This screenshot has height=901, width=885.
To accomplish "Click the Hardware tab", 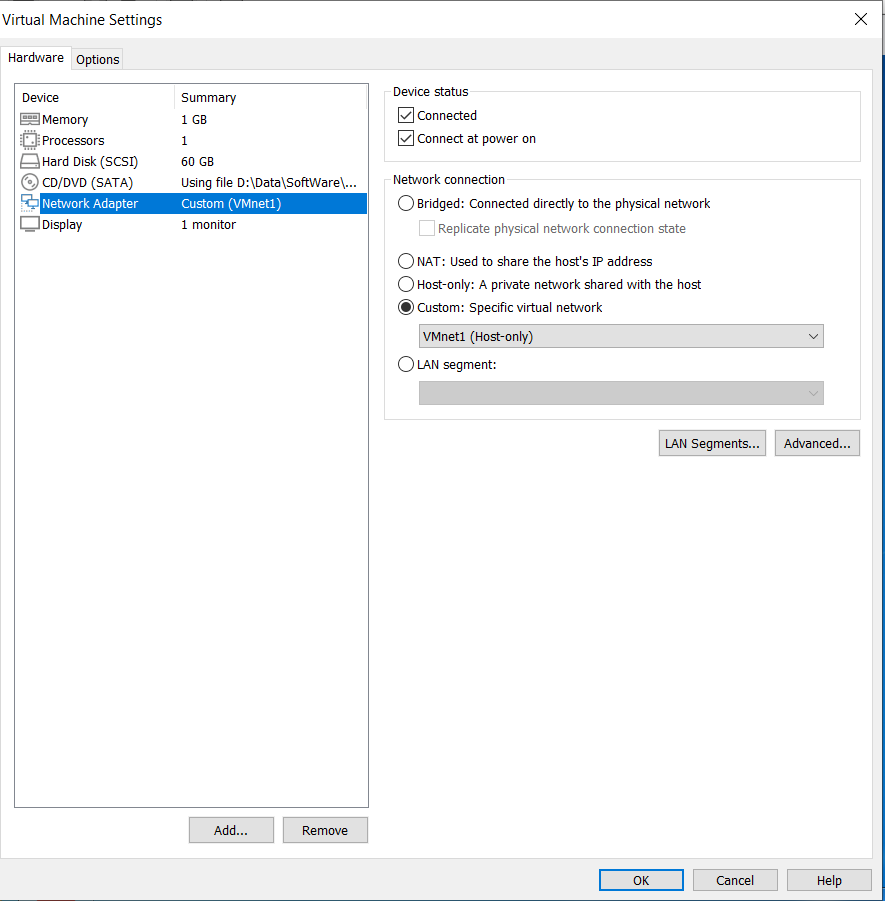I will [36, 58].
